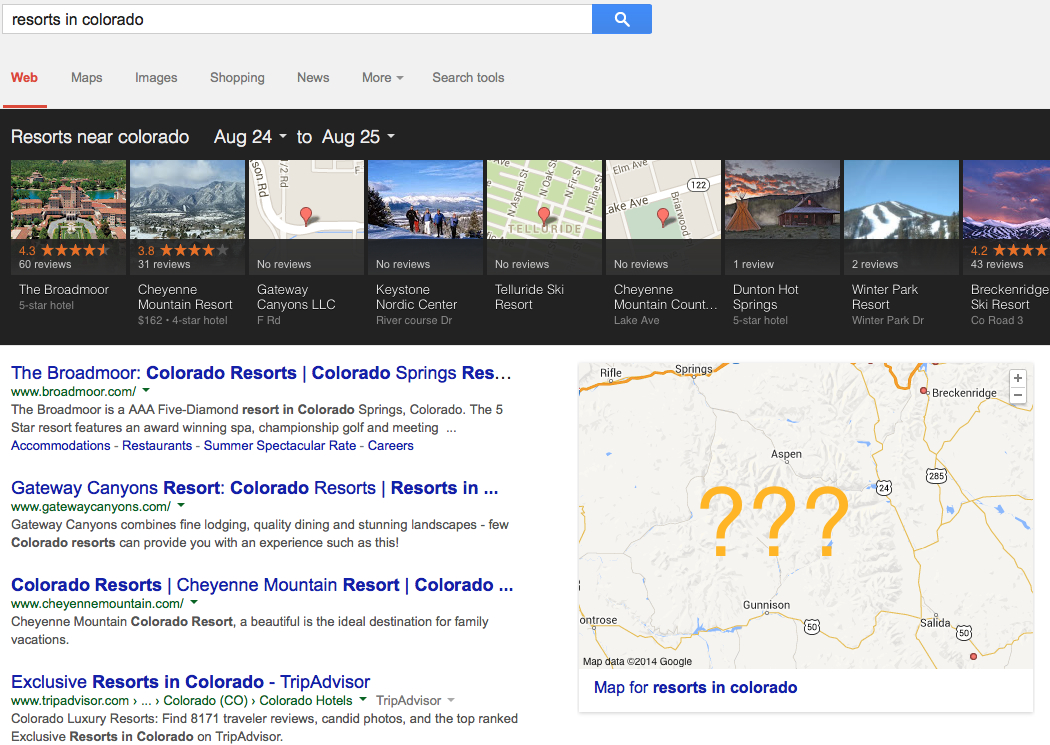Open Gateway Canyons Resort search result title
This screenshot has height=745, width=1050.
(254, 488)
